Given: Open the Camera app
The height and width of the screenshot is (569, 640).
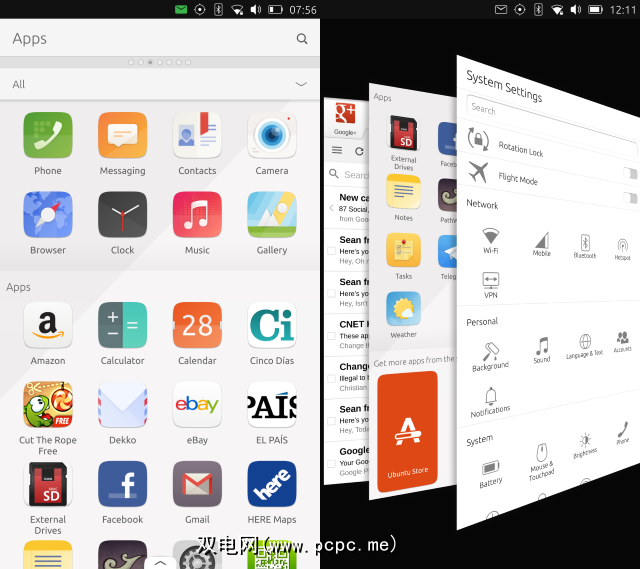Looking at the screenshot, I should tap(272, 135).
